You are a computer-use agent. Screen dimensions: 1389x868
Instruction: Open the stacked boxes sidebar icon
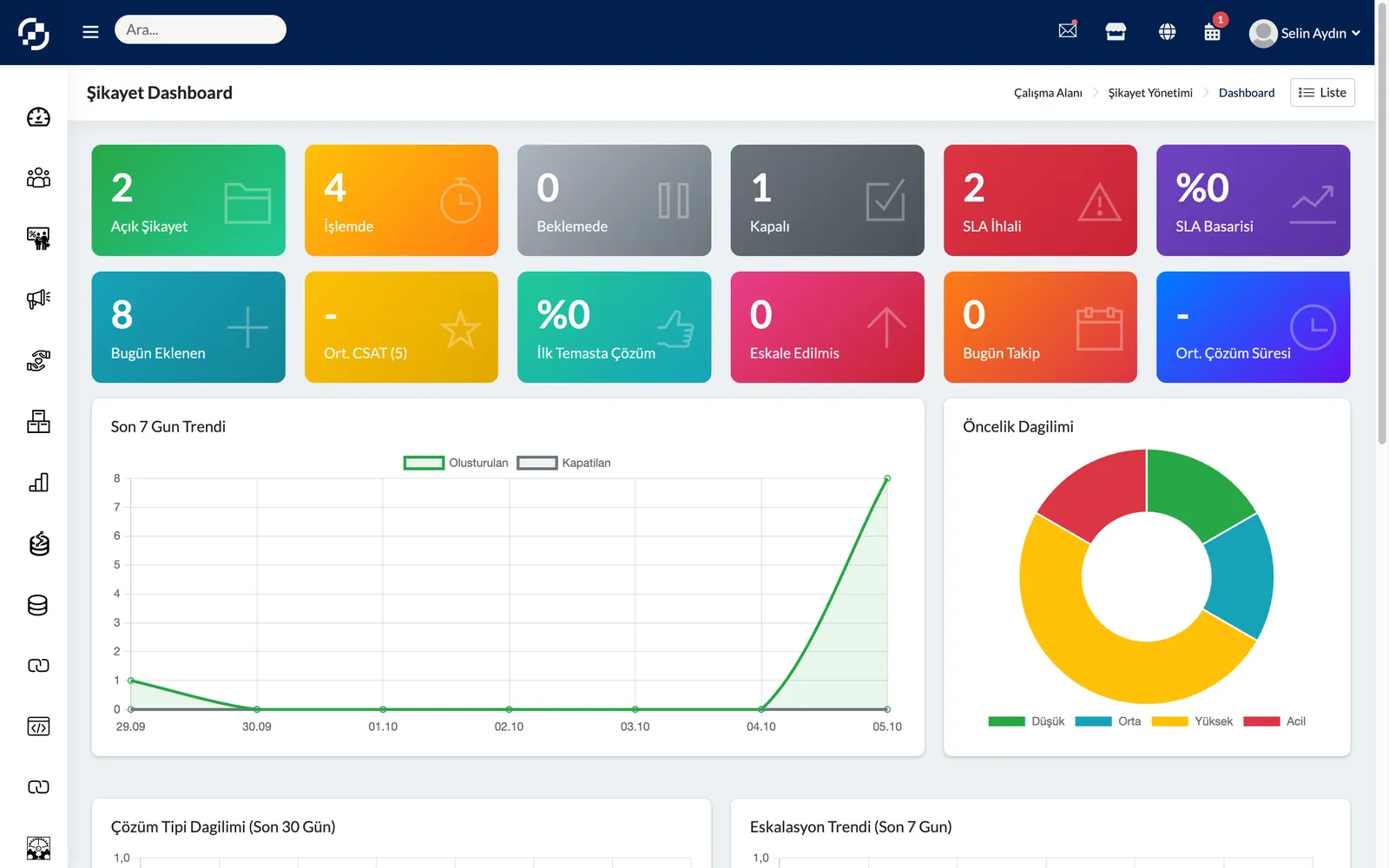38,422
